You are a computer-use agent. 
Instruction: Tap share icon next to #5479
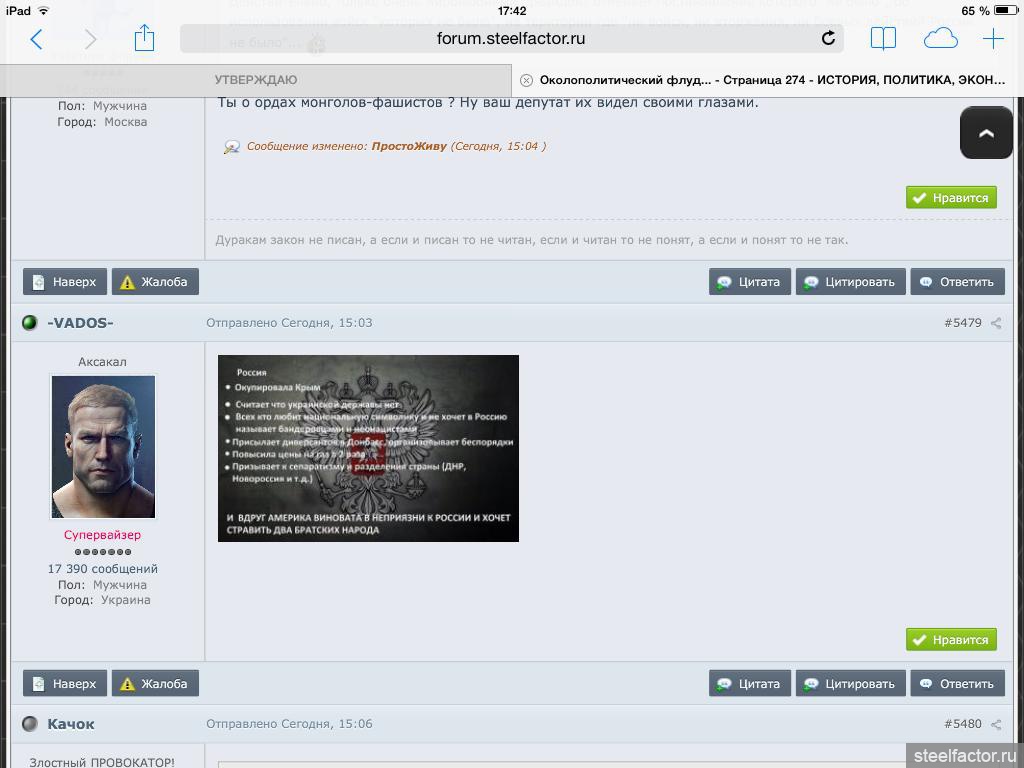(x=996, y=323)
